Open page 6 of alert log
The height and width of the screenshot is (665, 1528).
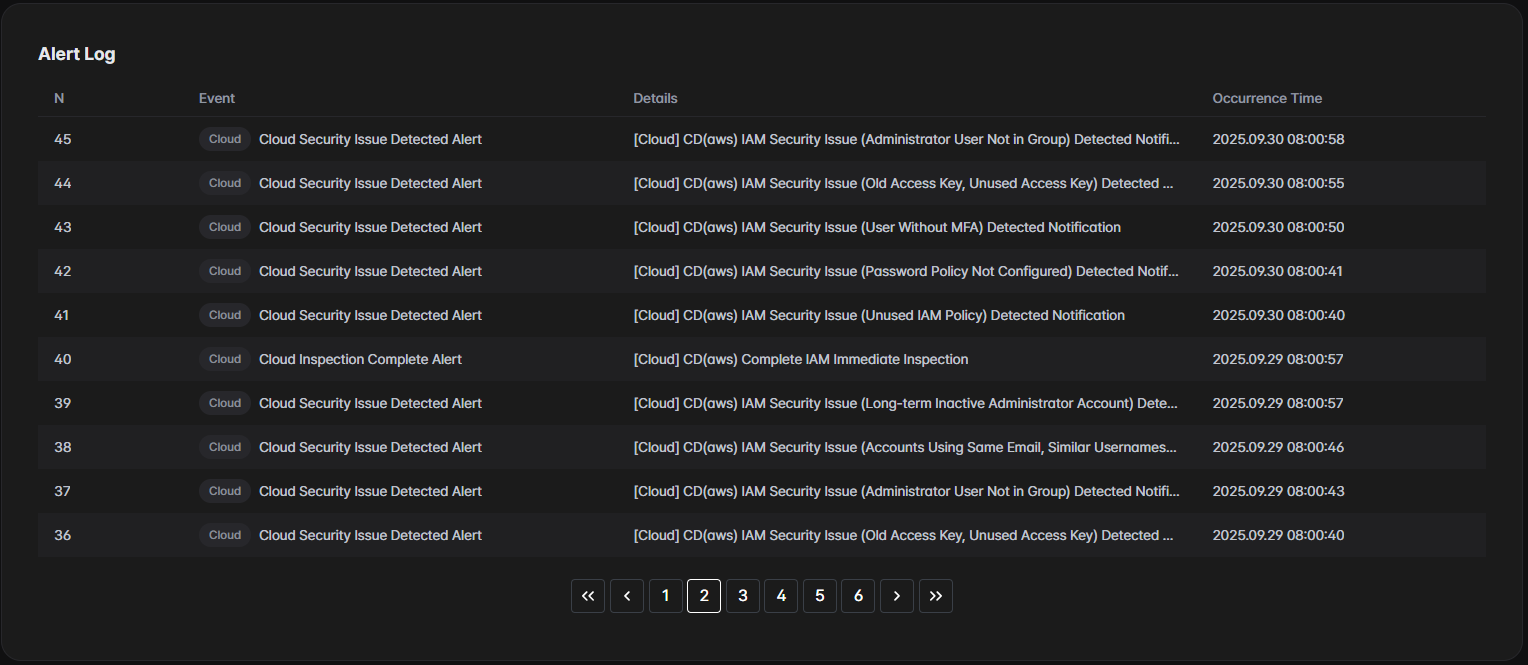858,596
